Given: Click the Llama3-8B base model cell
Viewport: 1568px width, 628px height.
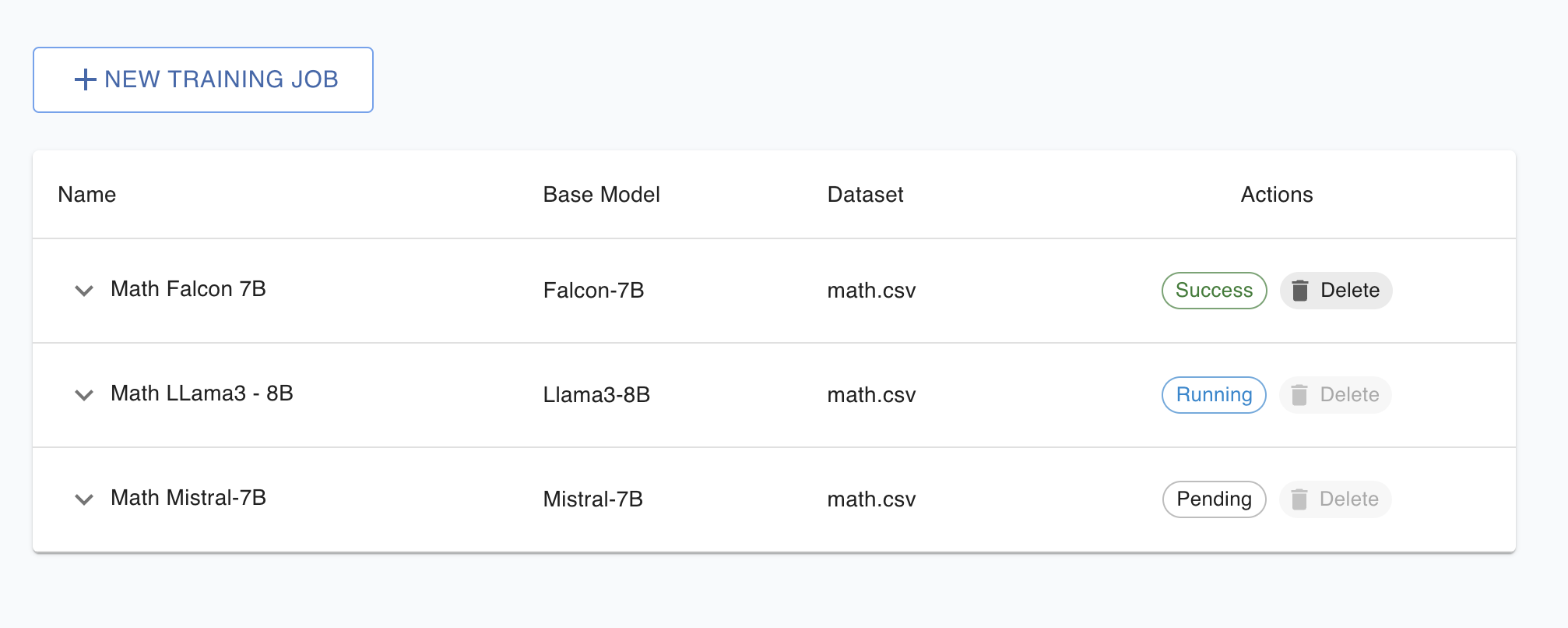Looking at the screenshot, I should (596, 395).
